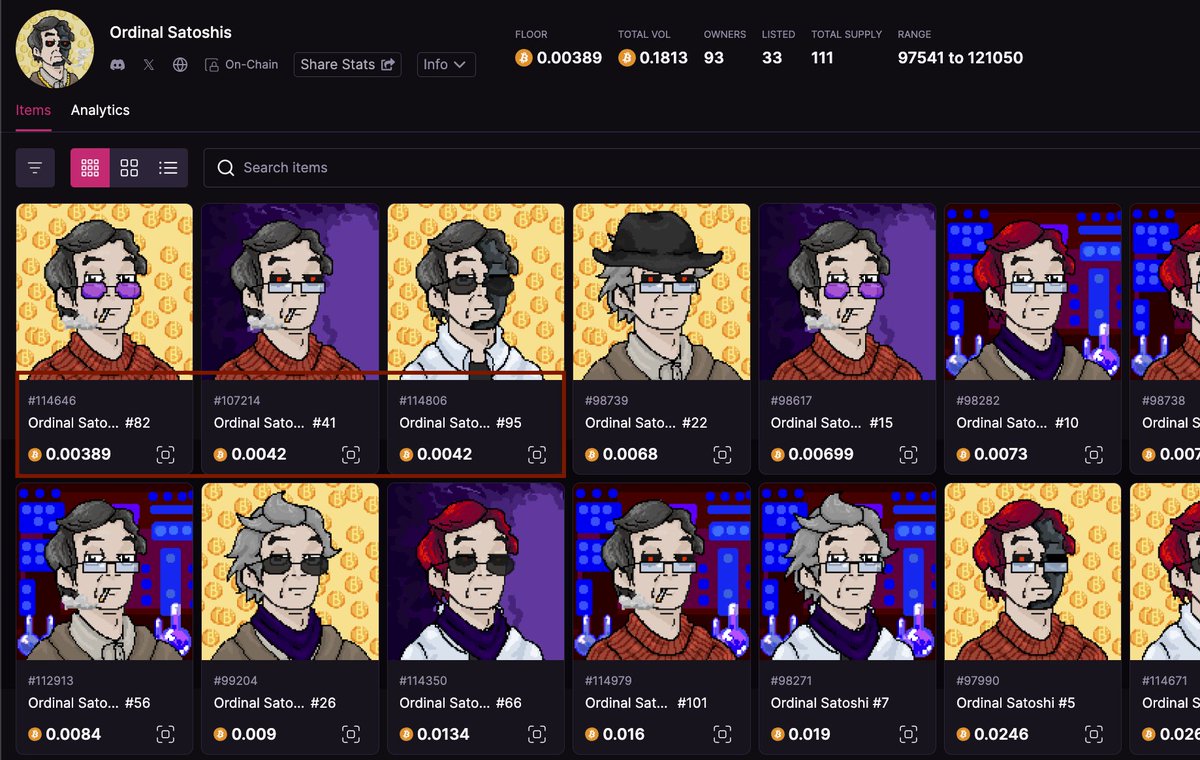Click the scan icon on item #22
Viewport: 1200px width, 760px height.
coord(722,455)
